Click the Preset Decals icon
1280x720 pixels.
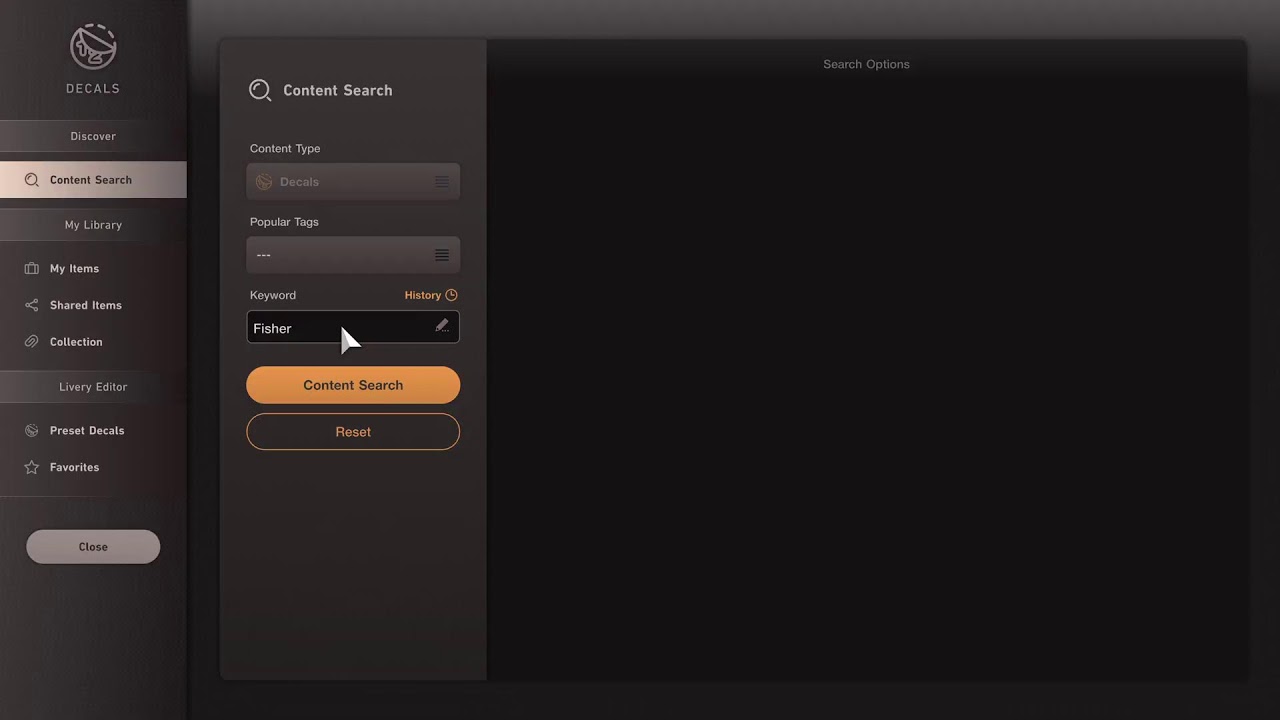click(32, 430)
